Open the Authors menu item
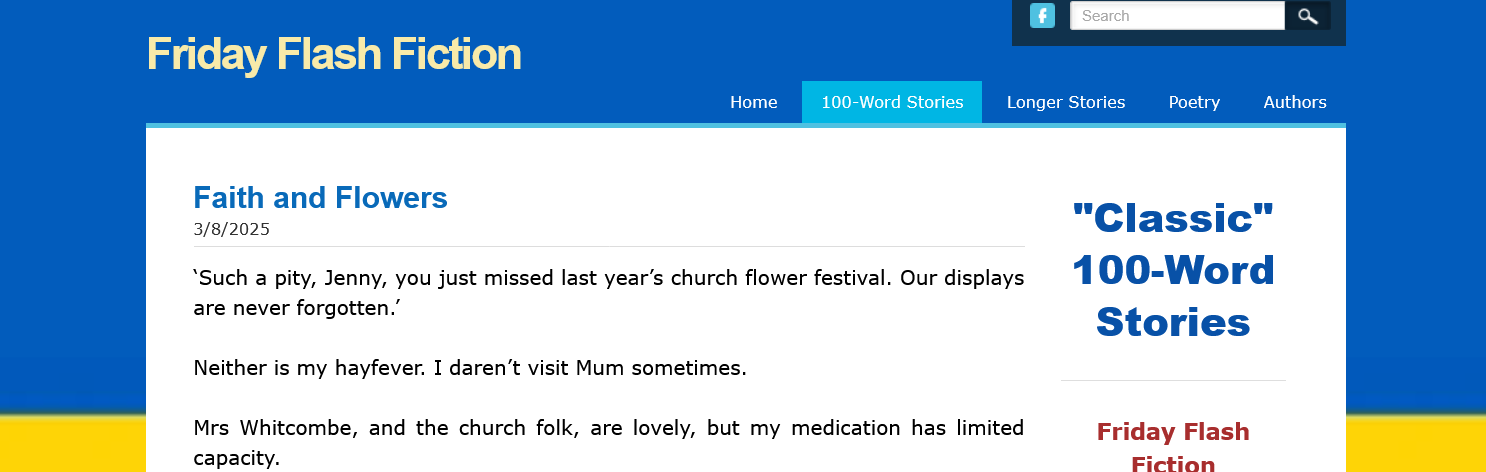Viewport: 1486px width, 472px height. (x=1295, y=102)
